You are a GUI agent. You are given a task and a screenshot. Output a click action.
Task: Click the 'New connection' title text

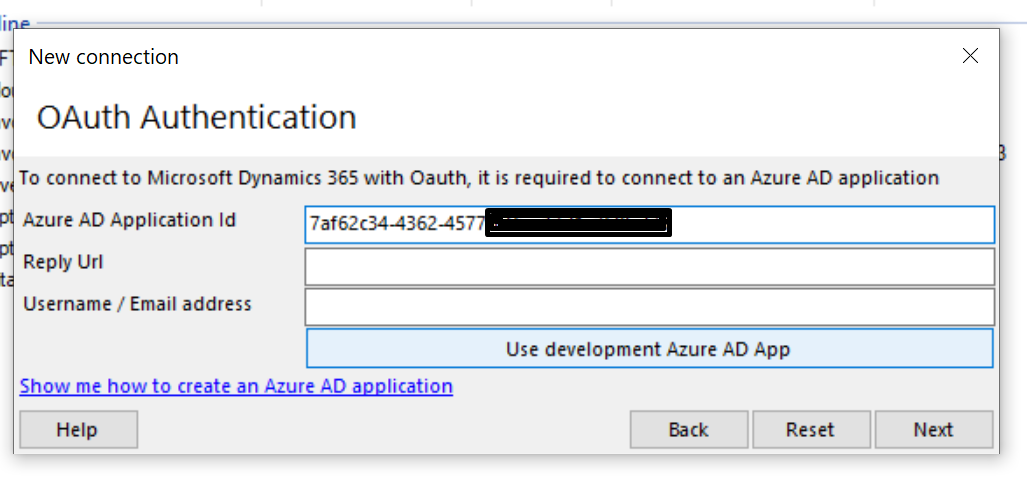point(103,57)
